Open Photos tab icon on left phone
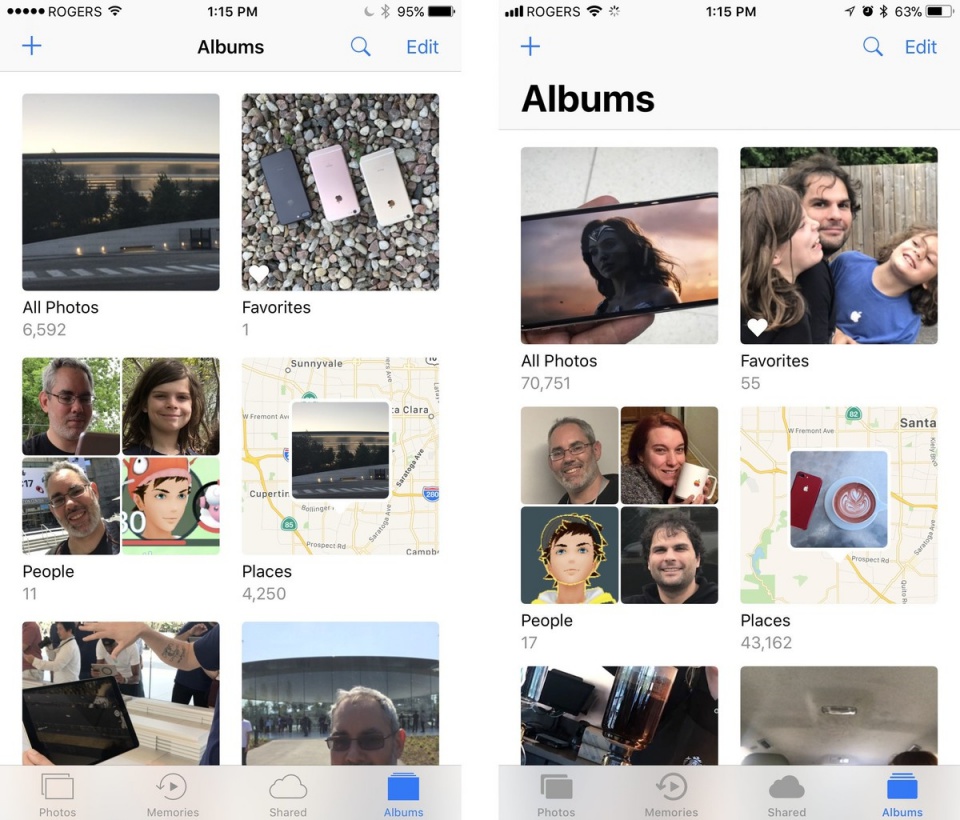 (58, 786)
